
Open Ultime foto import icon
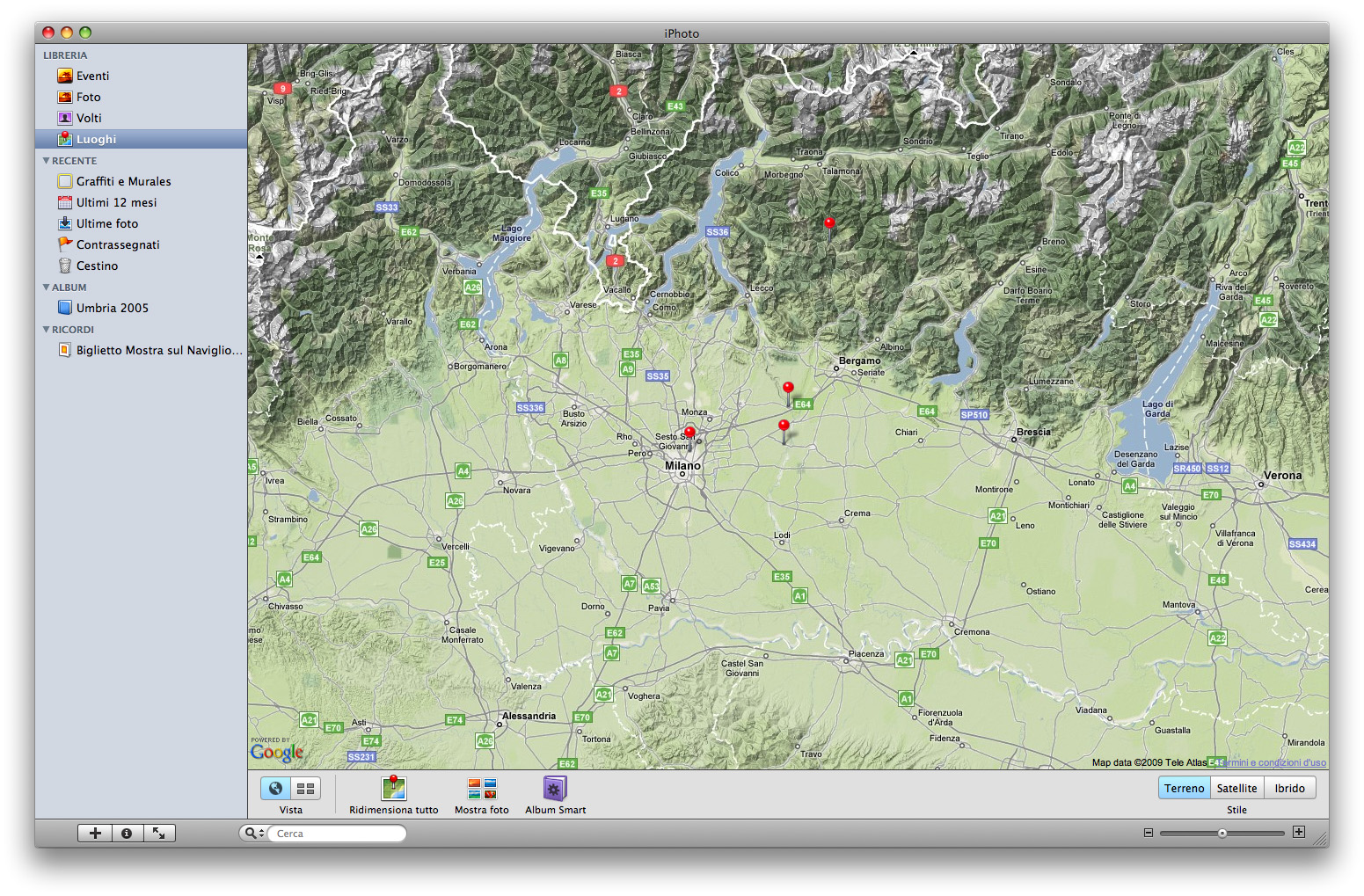[x=65, y=223]
